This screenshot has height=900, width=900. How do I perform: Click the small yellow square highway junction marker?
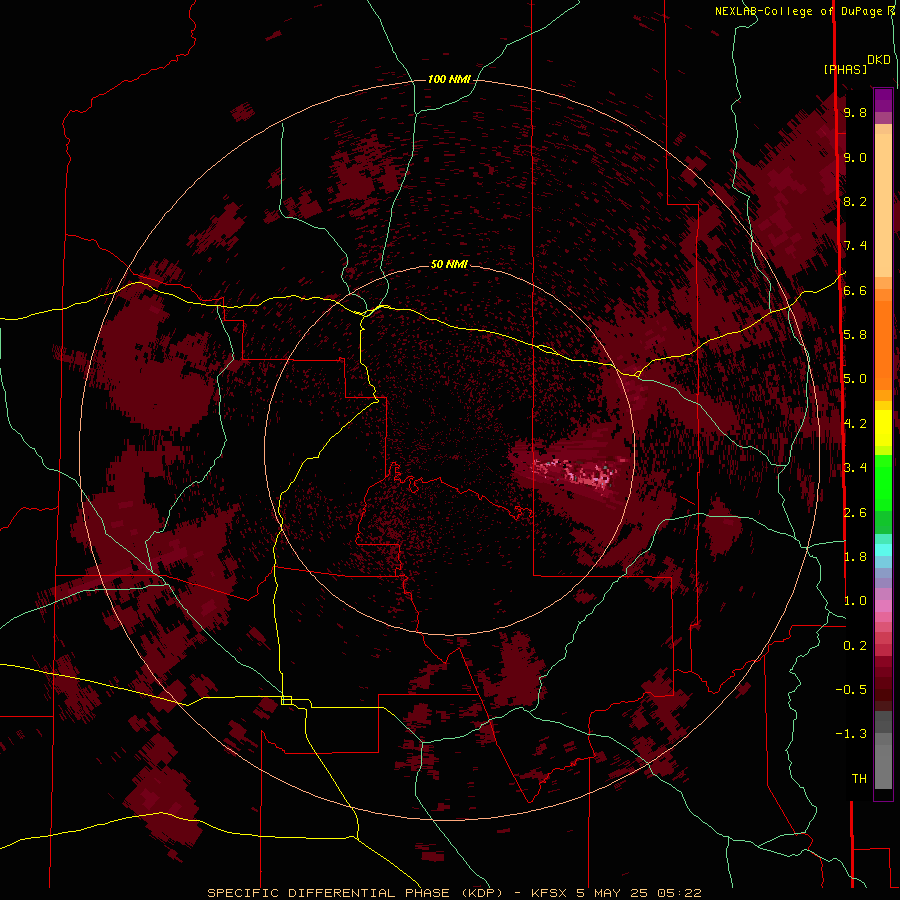[x=286, y=700]
